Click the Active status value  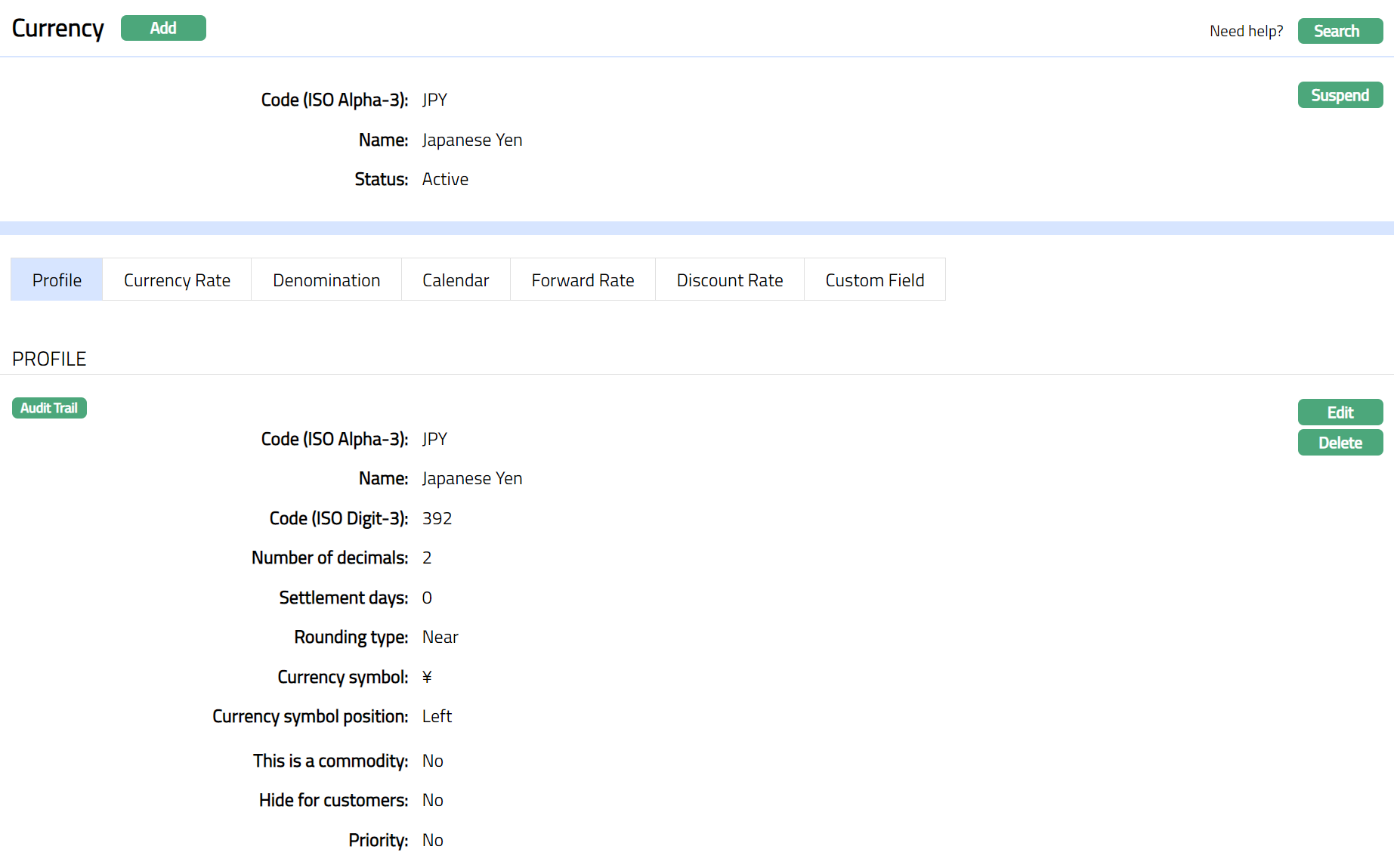pos(445,180)
